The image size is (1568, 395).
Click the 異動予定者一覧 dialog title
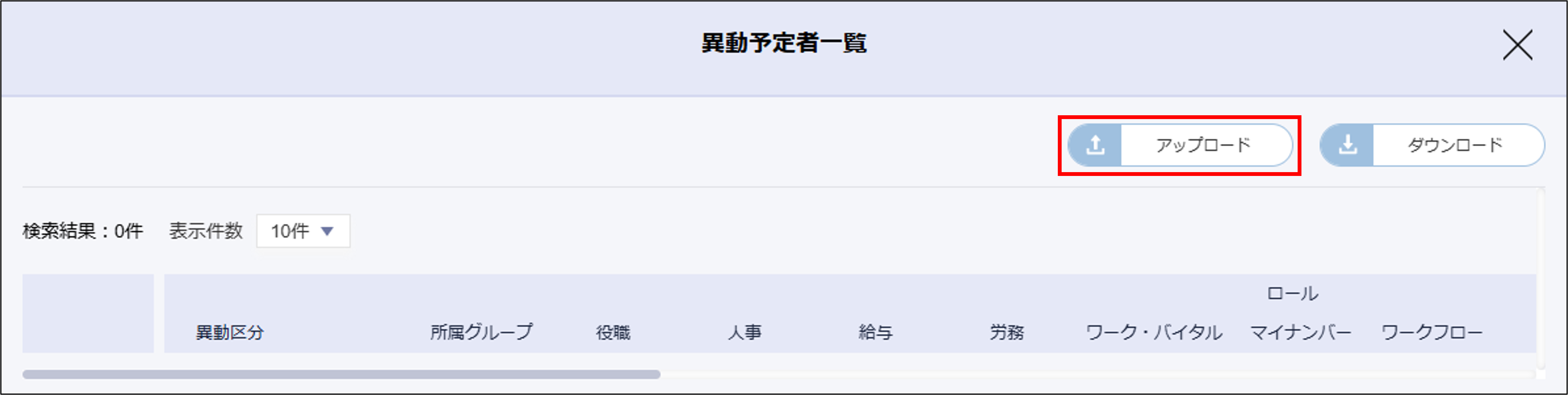[784, 43]
